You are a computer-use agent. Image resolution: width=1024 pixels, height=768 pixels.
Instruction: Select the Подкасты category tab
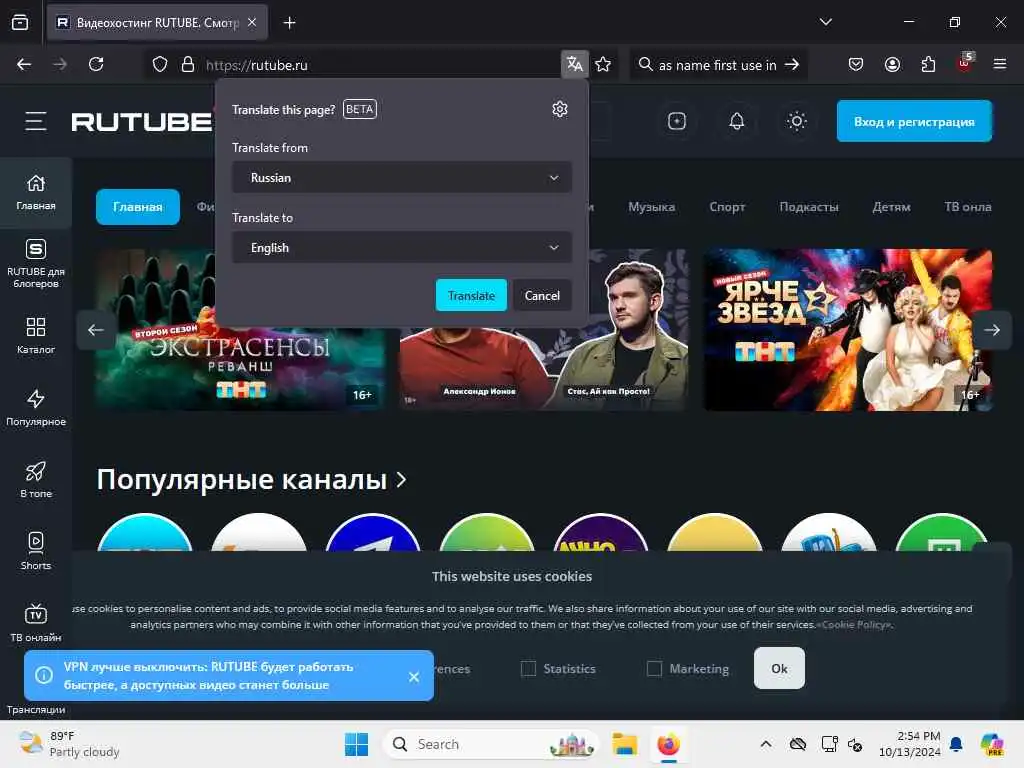pyautogui.click(x=808, y=207)
